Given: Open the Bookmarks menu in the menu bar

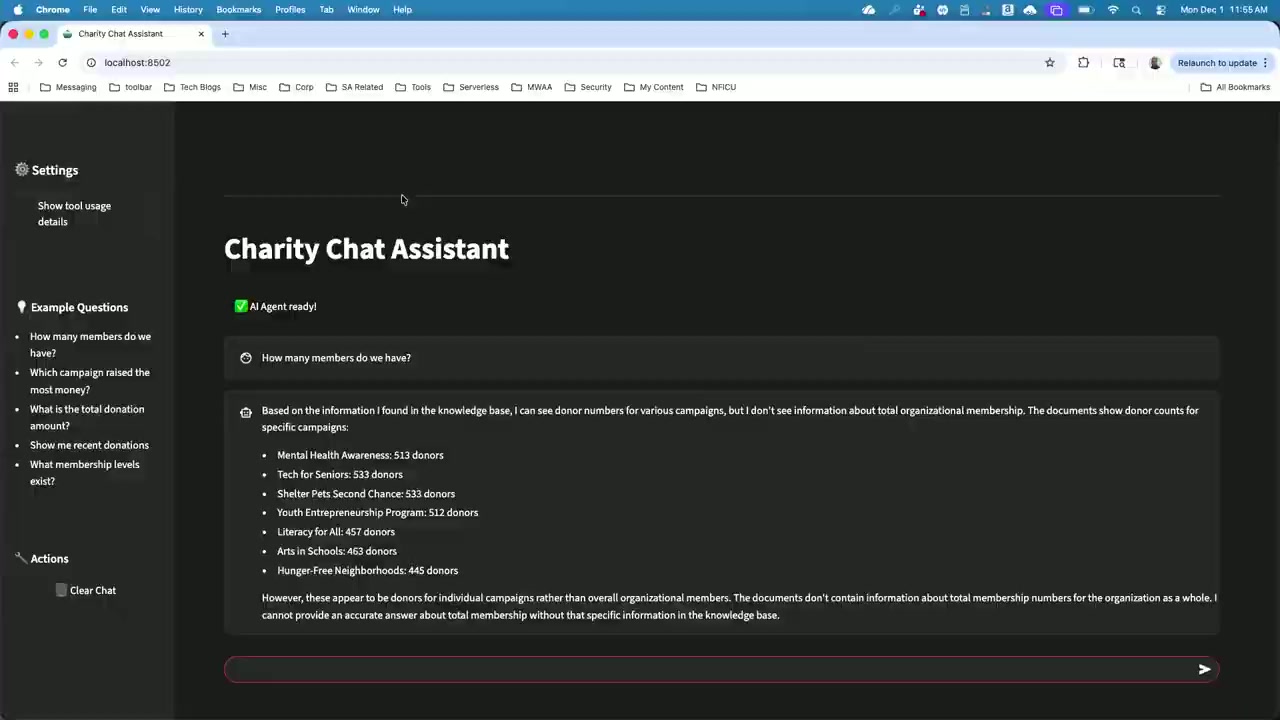Looking at the screenshot, I should coord(238,10).
